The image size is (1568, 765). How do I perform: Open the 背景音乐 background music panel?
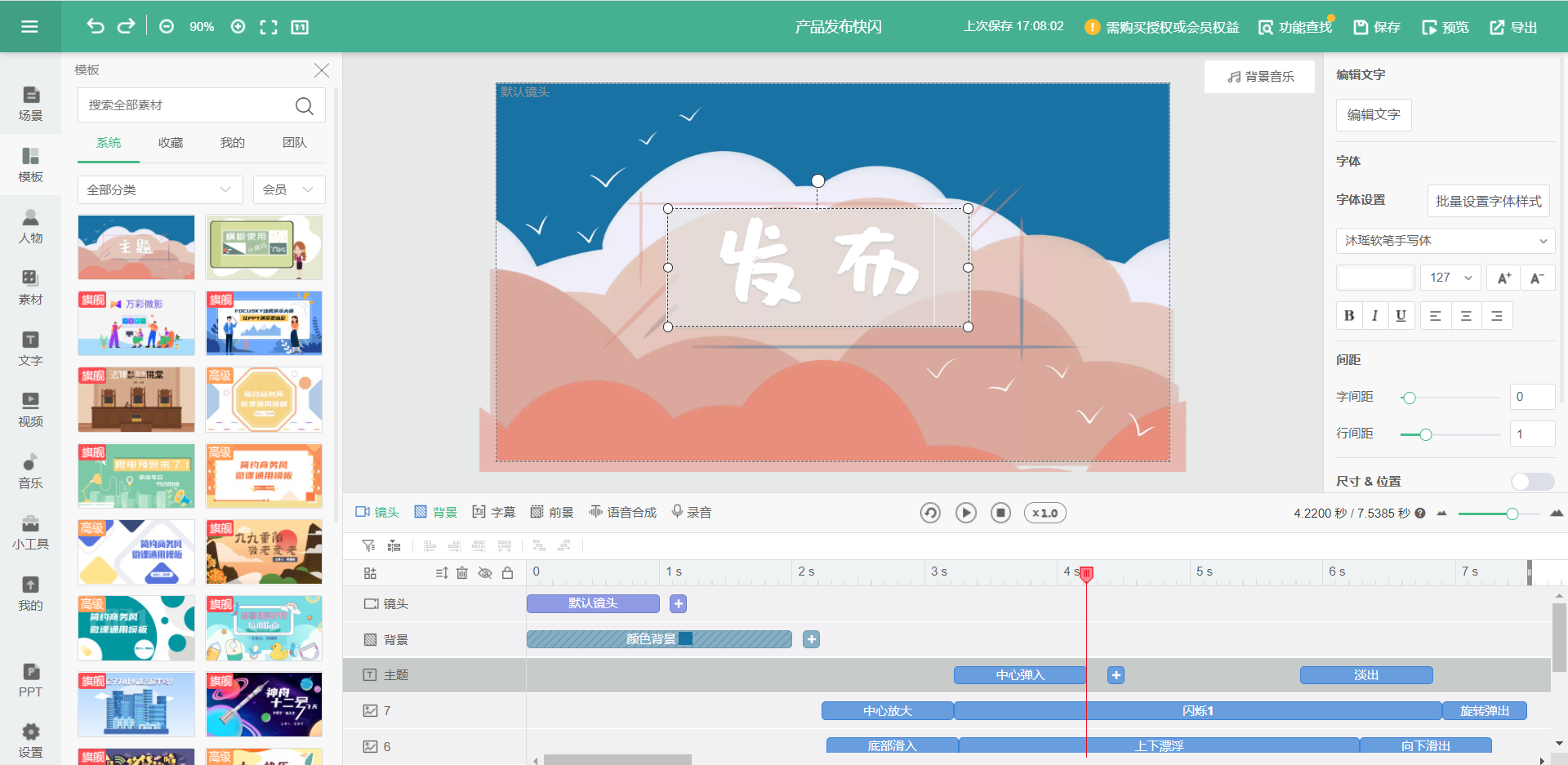click(1258, 76)
